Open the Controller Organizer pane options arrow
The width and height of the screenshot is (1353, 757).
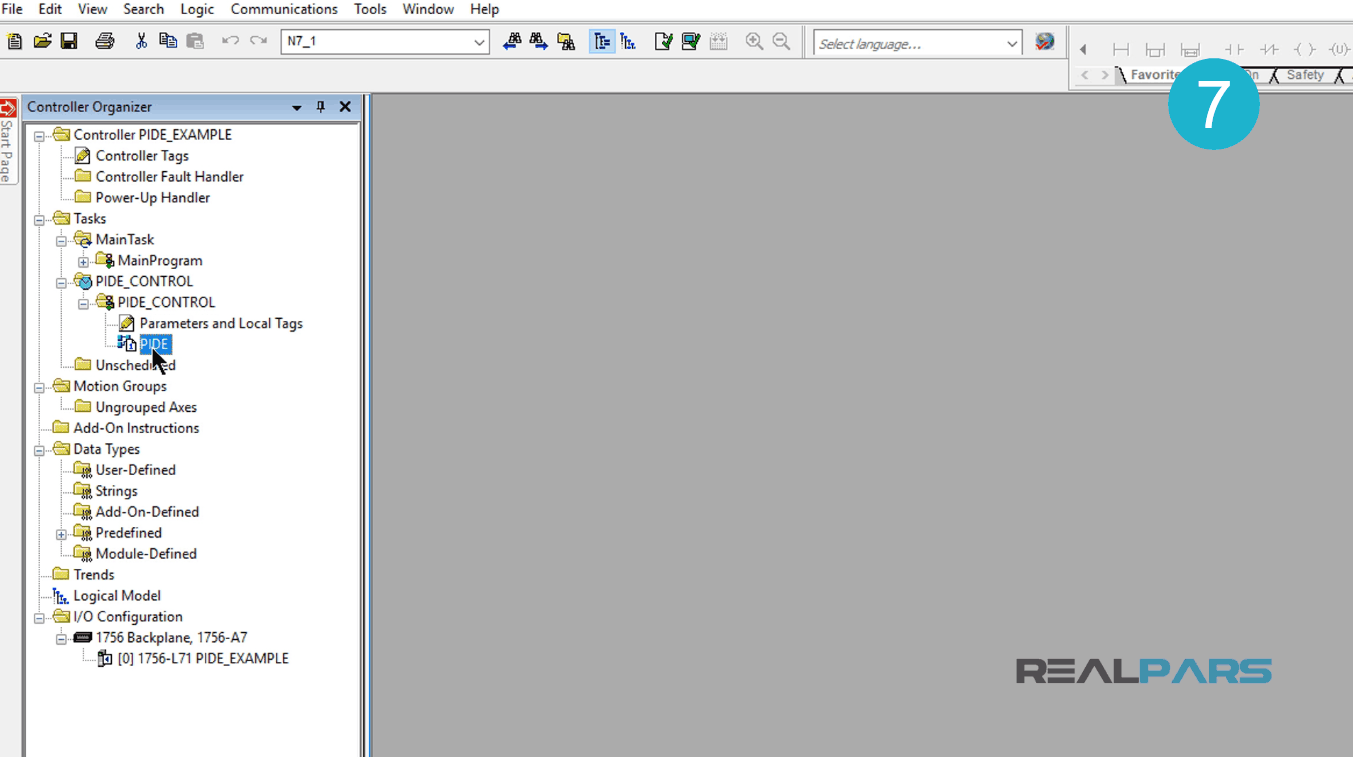[x=297, y=107]
